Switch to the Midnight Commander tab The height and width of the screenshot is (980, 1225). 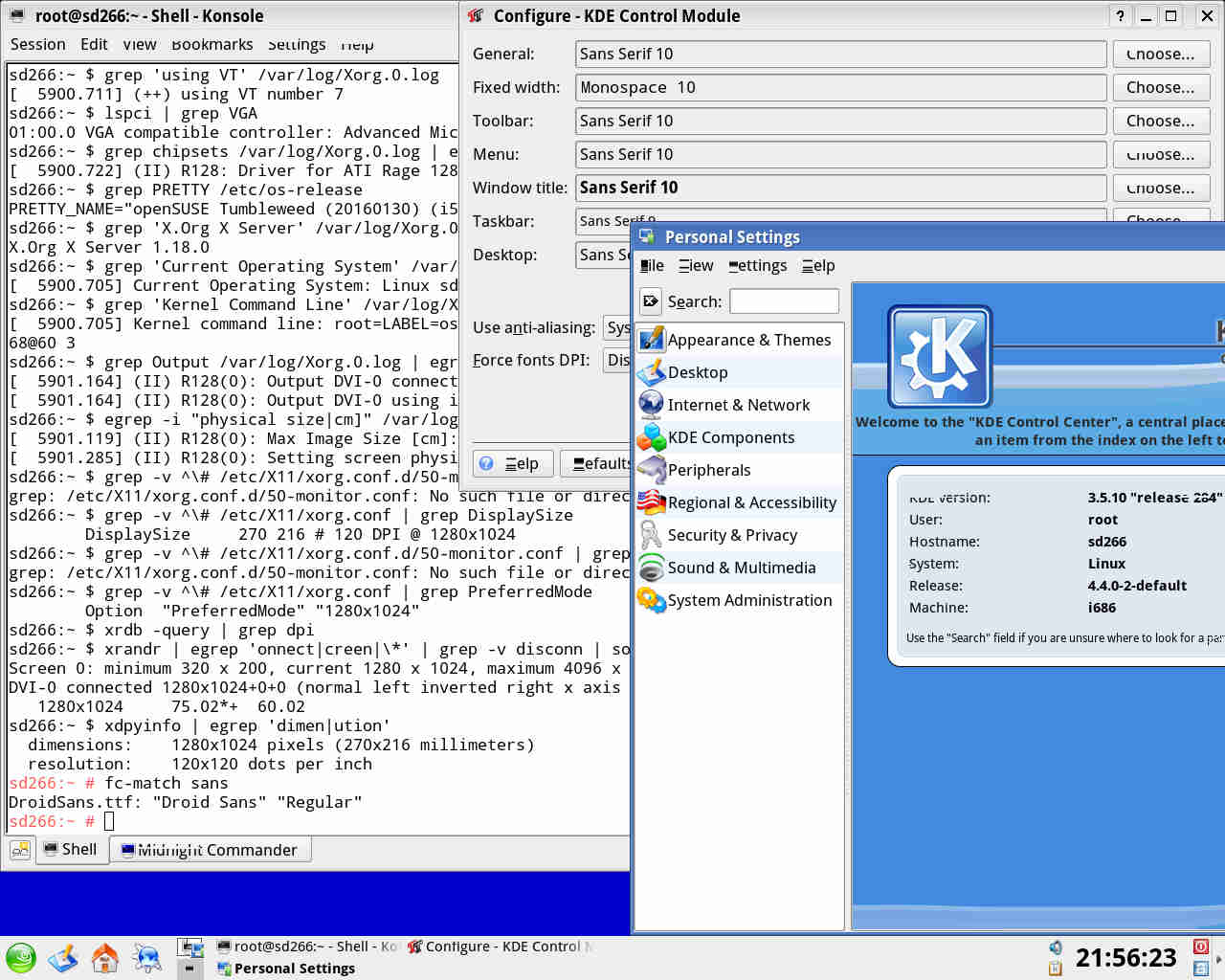(x=210, y=850)
